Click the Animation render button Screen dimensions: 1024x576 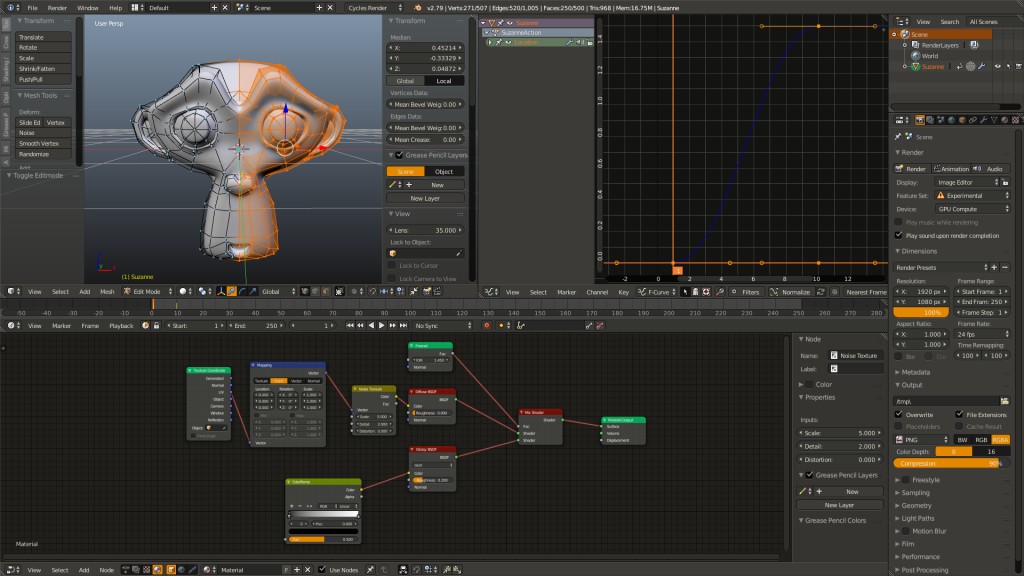click(950, 169)
